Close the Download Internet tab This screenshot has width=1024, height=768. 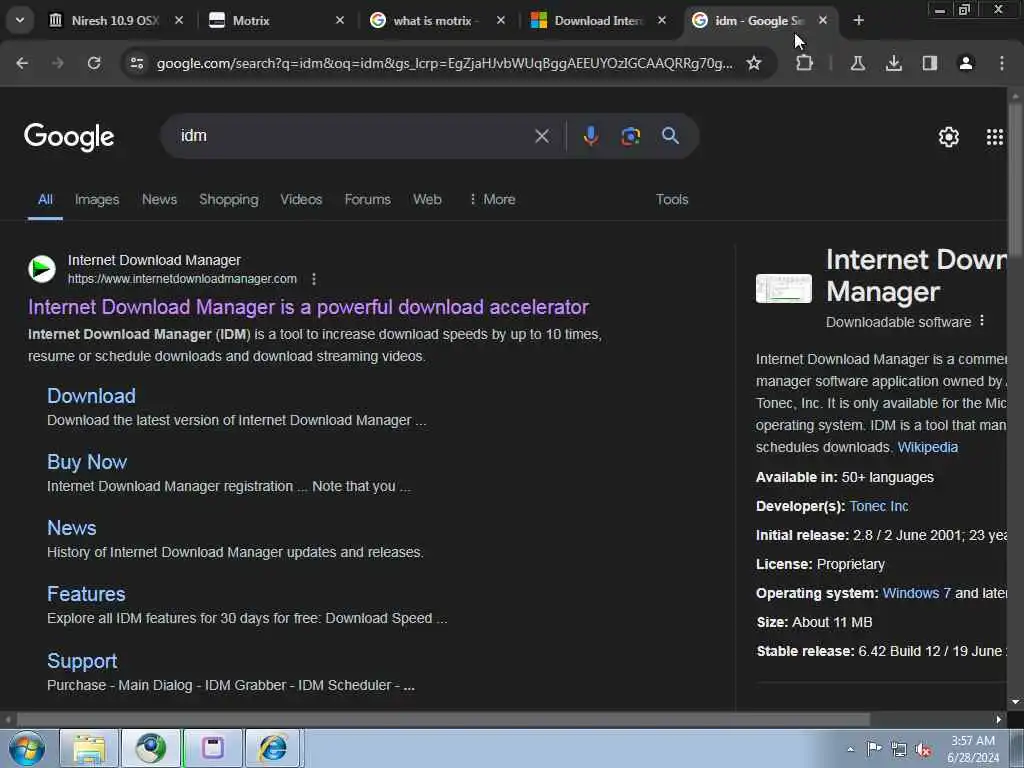click(x=662, y=21)
